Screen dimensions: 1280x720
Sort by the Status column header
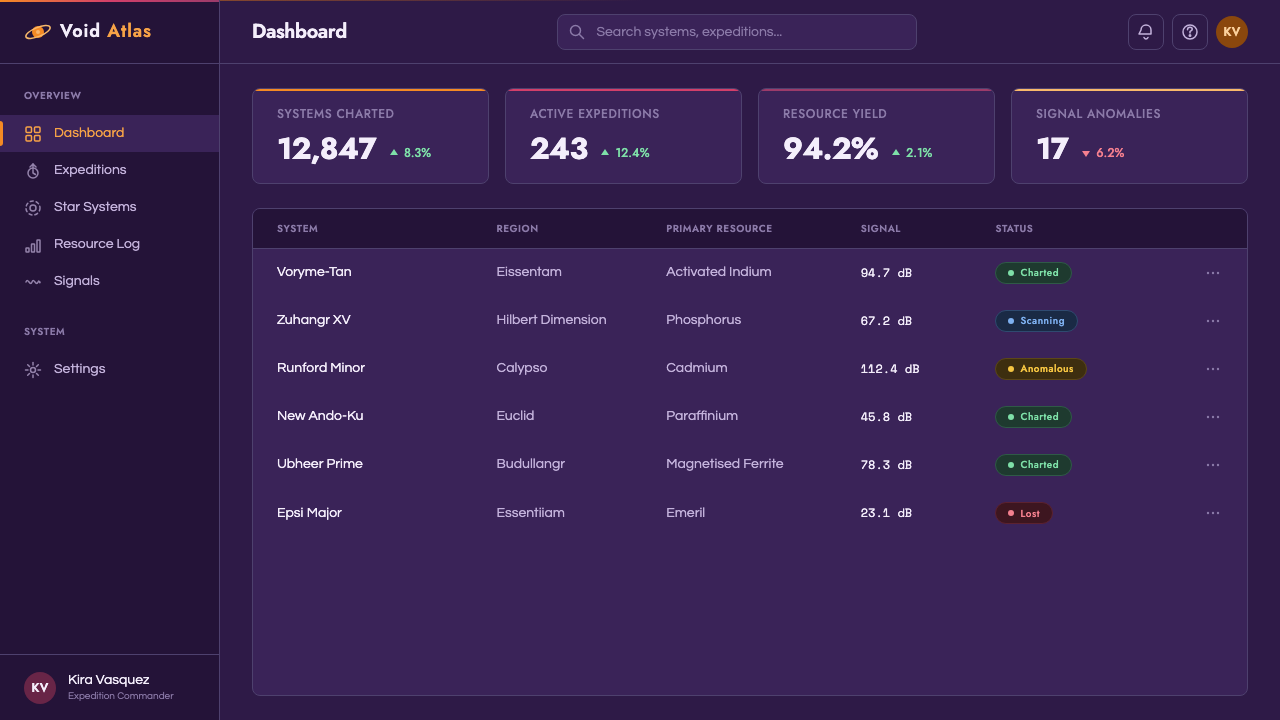[1014, 229]
